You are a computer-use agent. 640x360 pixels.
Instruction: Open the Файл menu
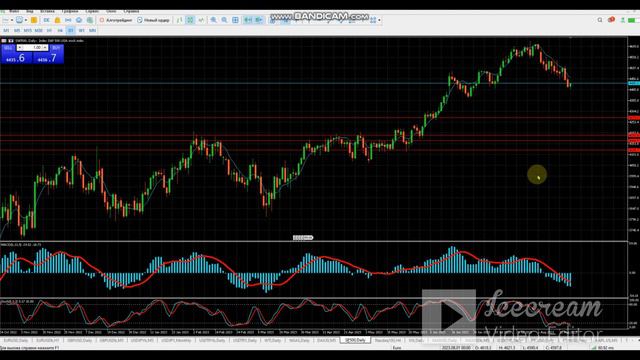(14, 11)
